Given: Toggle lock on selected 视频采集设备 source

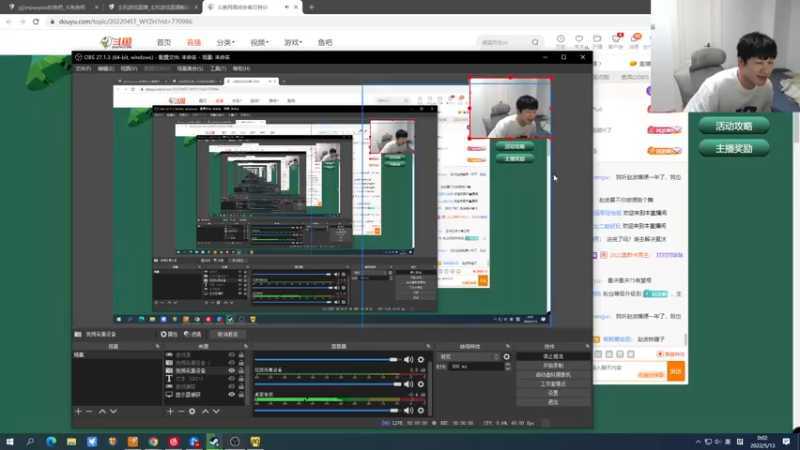Looking at the screenshot, I should click(x=241, y=370).
